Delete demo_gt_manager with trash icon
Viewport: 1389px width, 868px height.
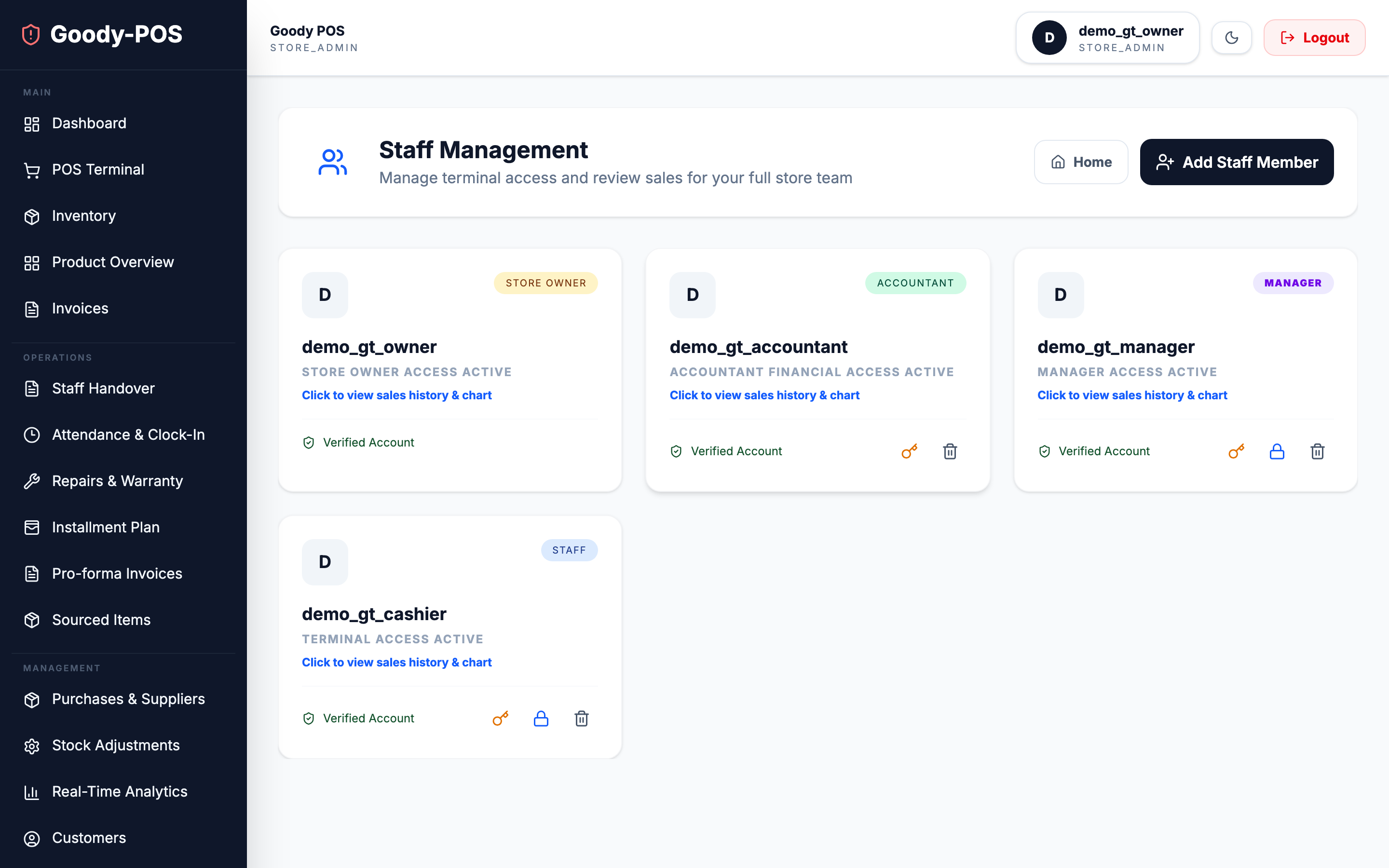point(1317,451)
